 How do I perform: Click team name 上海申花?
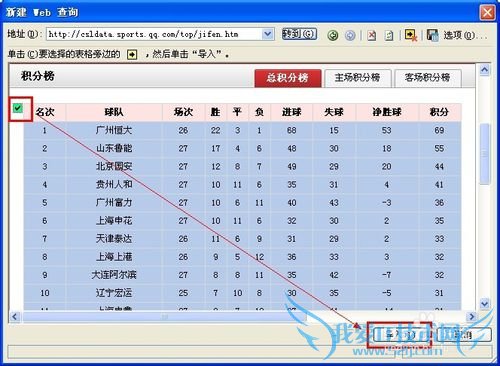114,220
